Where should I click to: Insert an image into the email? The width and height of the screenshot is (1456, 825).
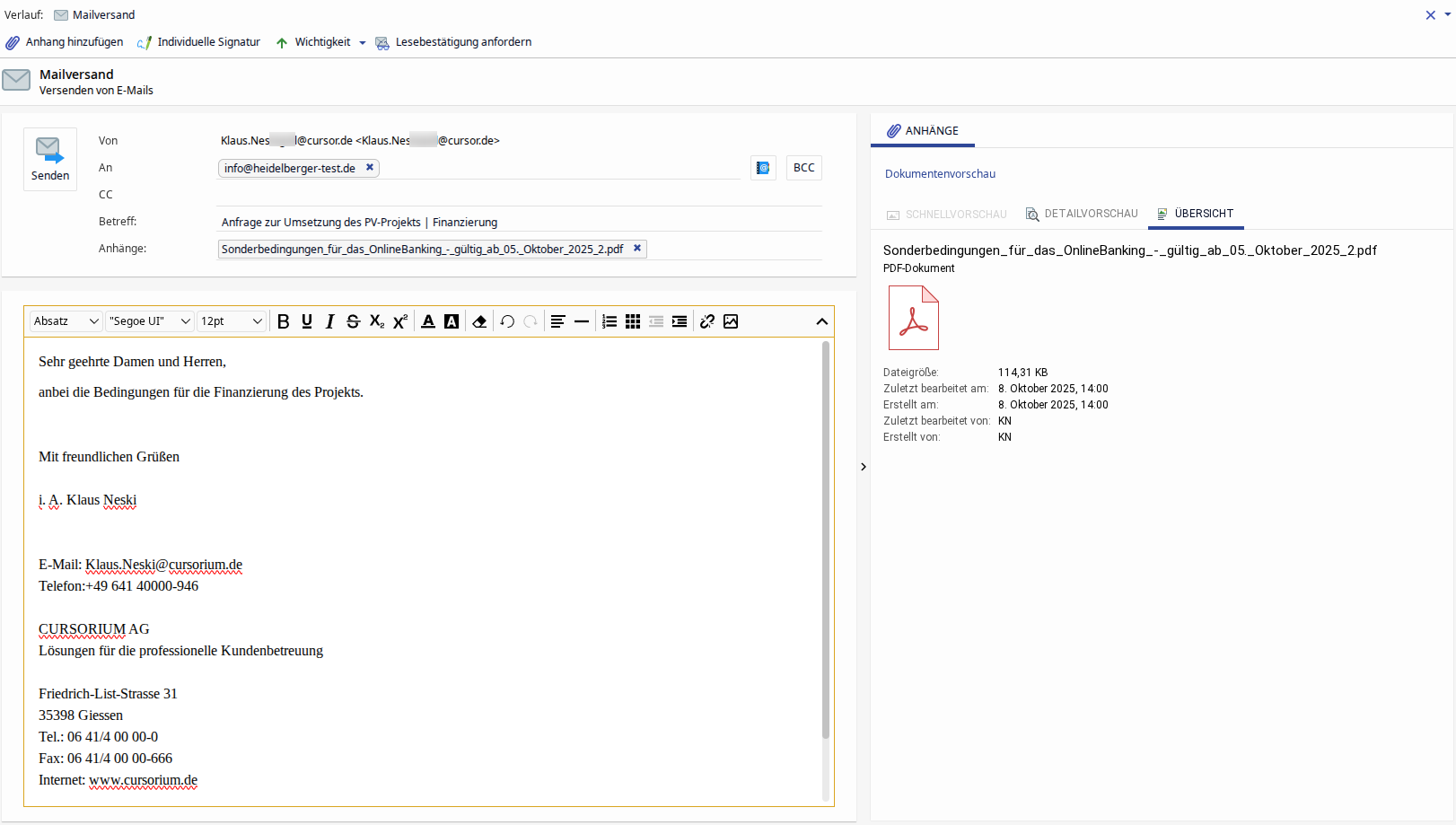[731, 321]
